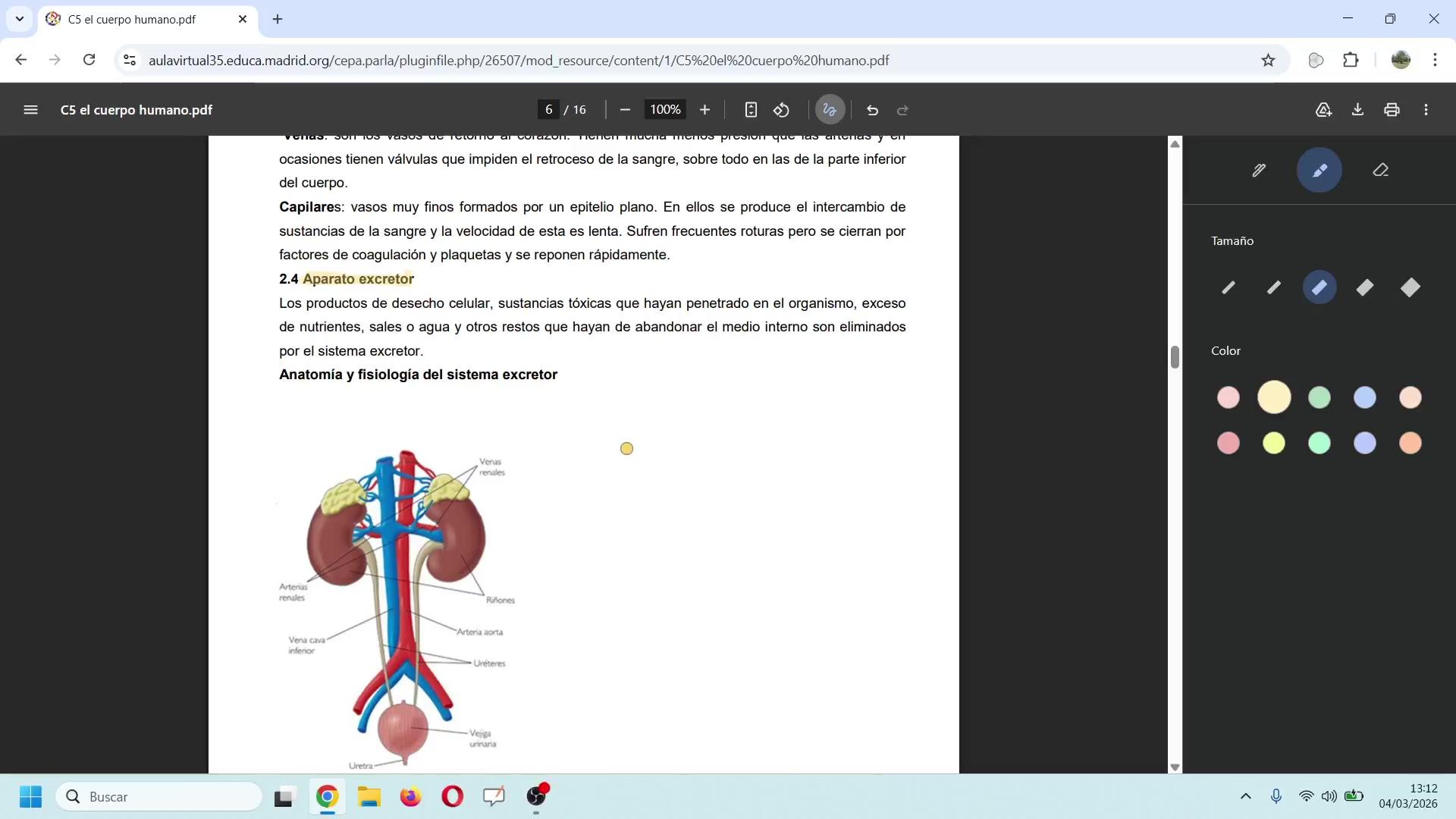Click the fit to page icon
The image size is (1456, 819).
[x=751, y=110]
